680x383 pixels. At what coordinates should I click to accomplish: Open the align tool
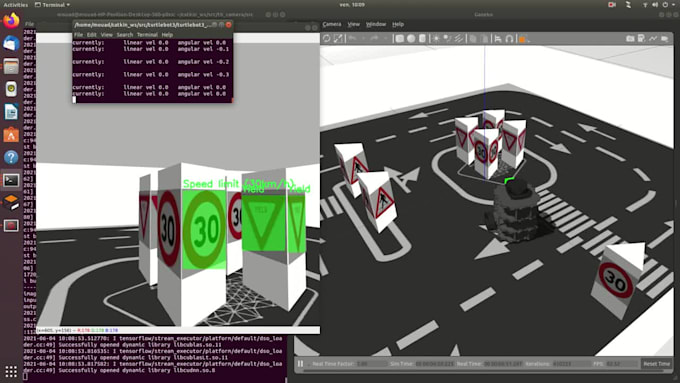coord(498,39)
